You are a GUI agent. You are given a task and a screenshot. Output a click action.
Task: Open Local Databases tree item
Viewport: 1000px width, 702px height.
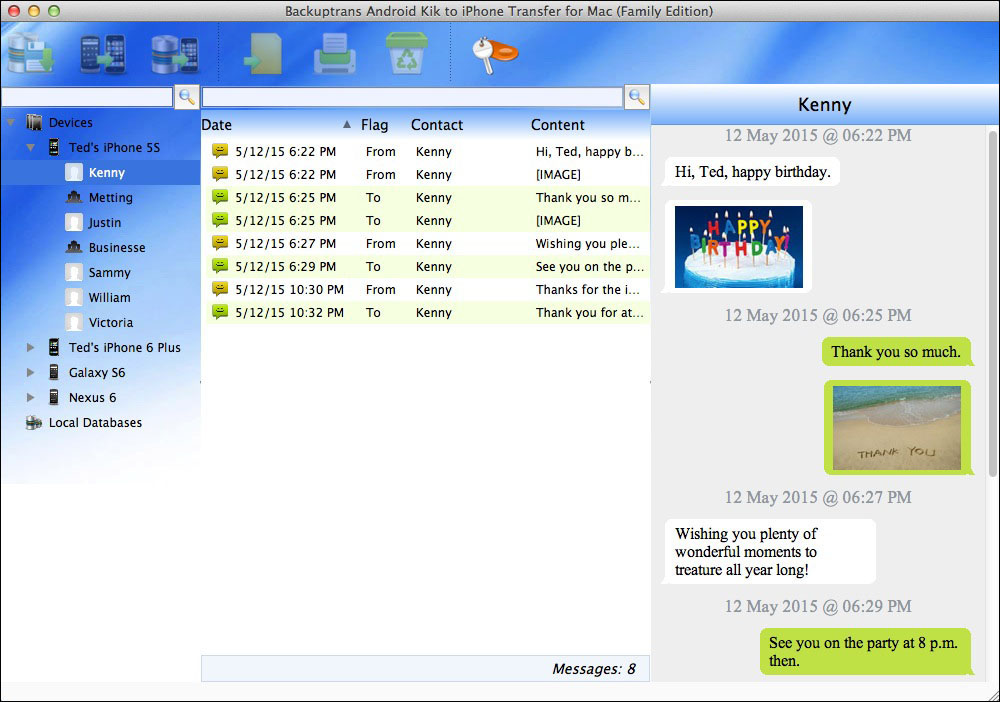point(96,423)
